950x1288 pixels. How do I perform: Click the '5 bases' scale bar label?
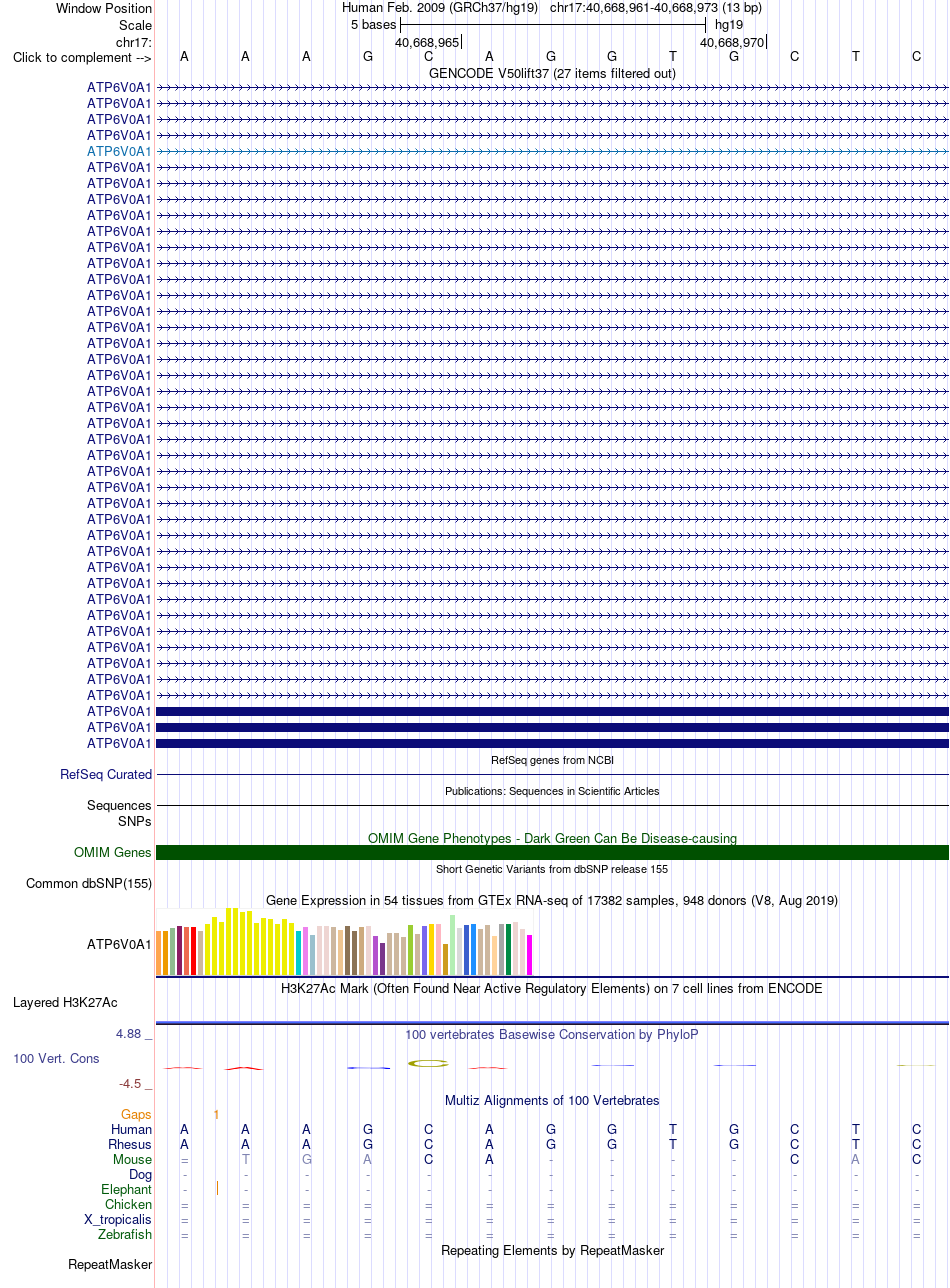click(374, 24)
